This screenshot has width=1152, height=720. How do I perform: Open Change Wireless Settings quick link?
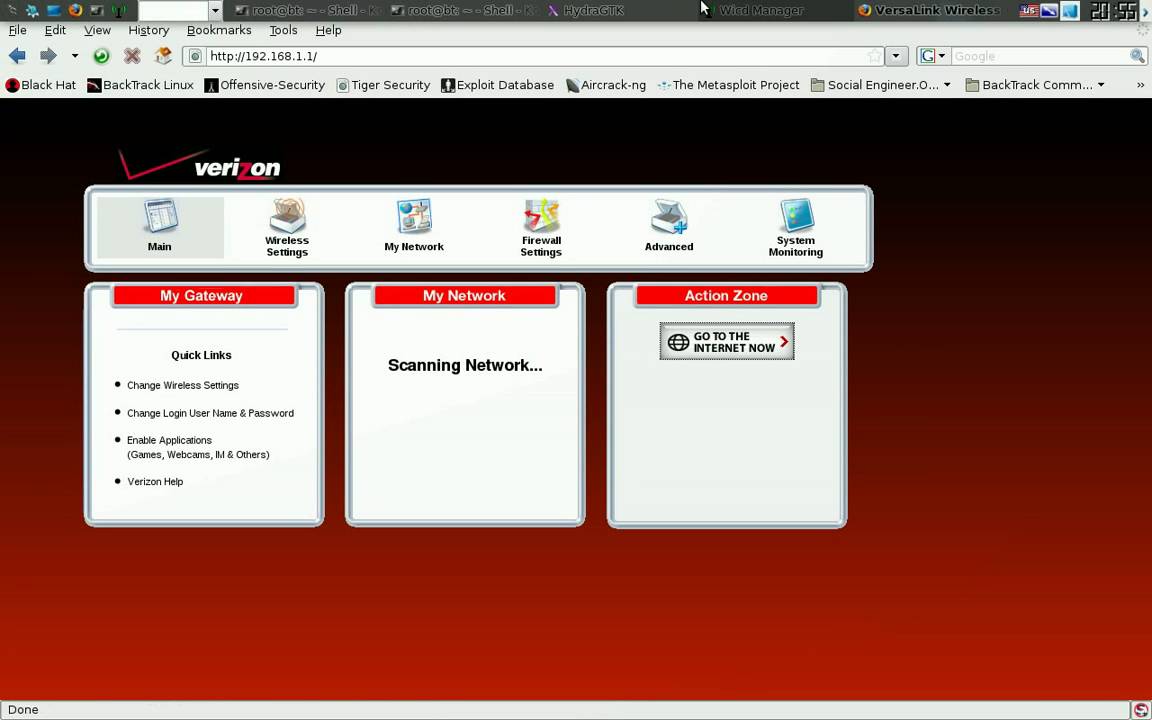[x=182, y=385]
